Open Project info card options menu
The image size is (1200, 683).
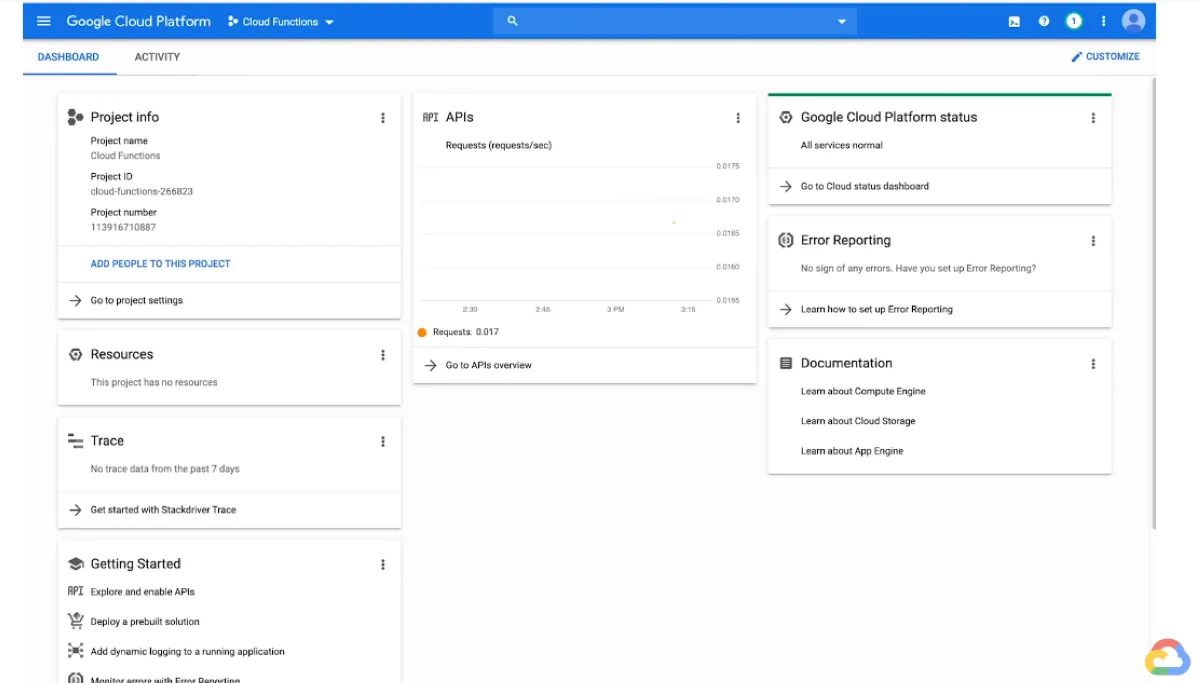[x=382, y=118]
